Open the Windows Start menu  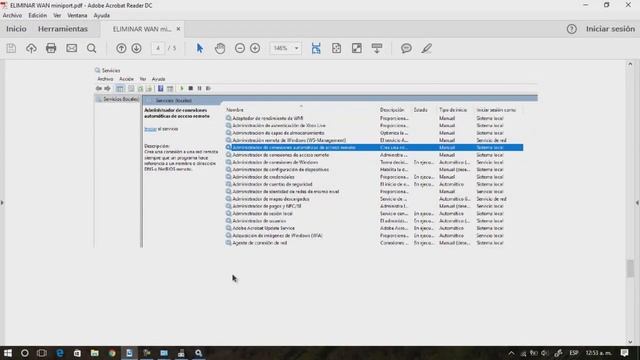coord(8,353)
